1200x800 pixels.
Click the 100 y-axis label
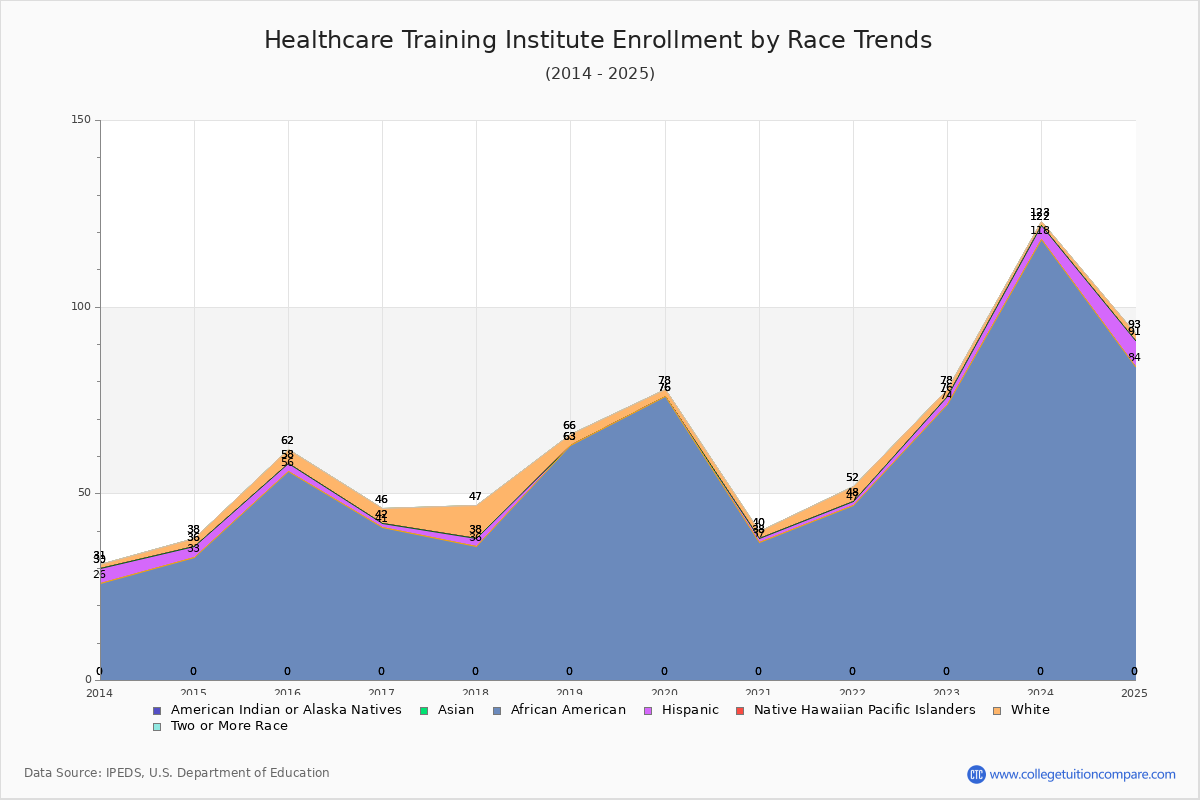tap(81, 307)
